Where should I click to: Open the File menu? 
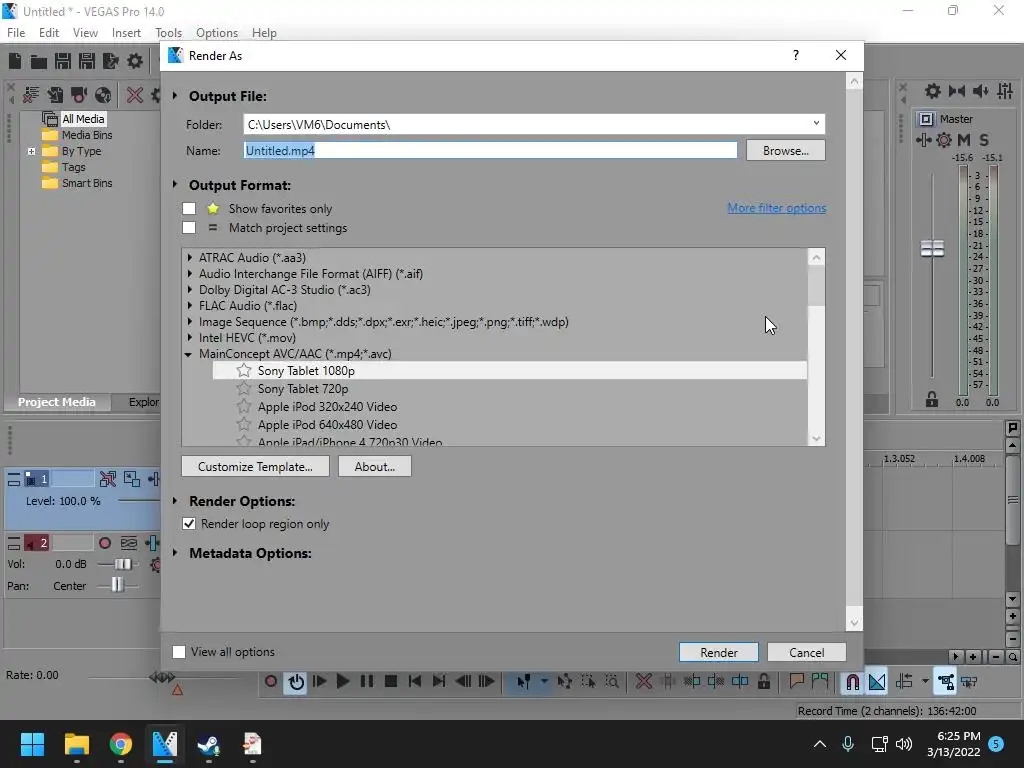[16, 33]
